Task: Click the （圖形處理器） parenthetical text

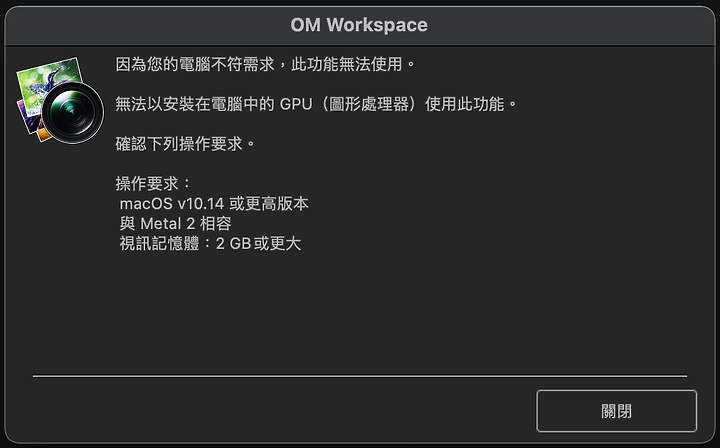Action: pos(369,104)
